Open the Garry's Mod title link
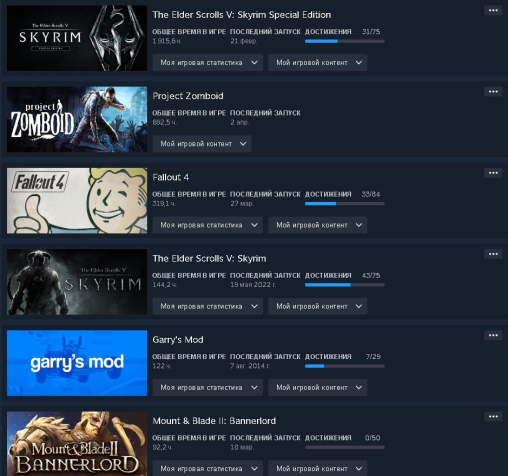This screenshot has height=476, width=508. click(x=178, y=340)
